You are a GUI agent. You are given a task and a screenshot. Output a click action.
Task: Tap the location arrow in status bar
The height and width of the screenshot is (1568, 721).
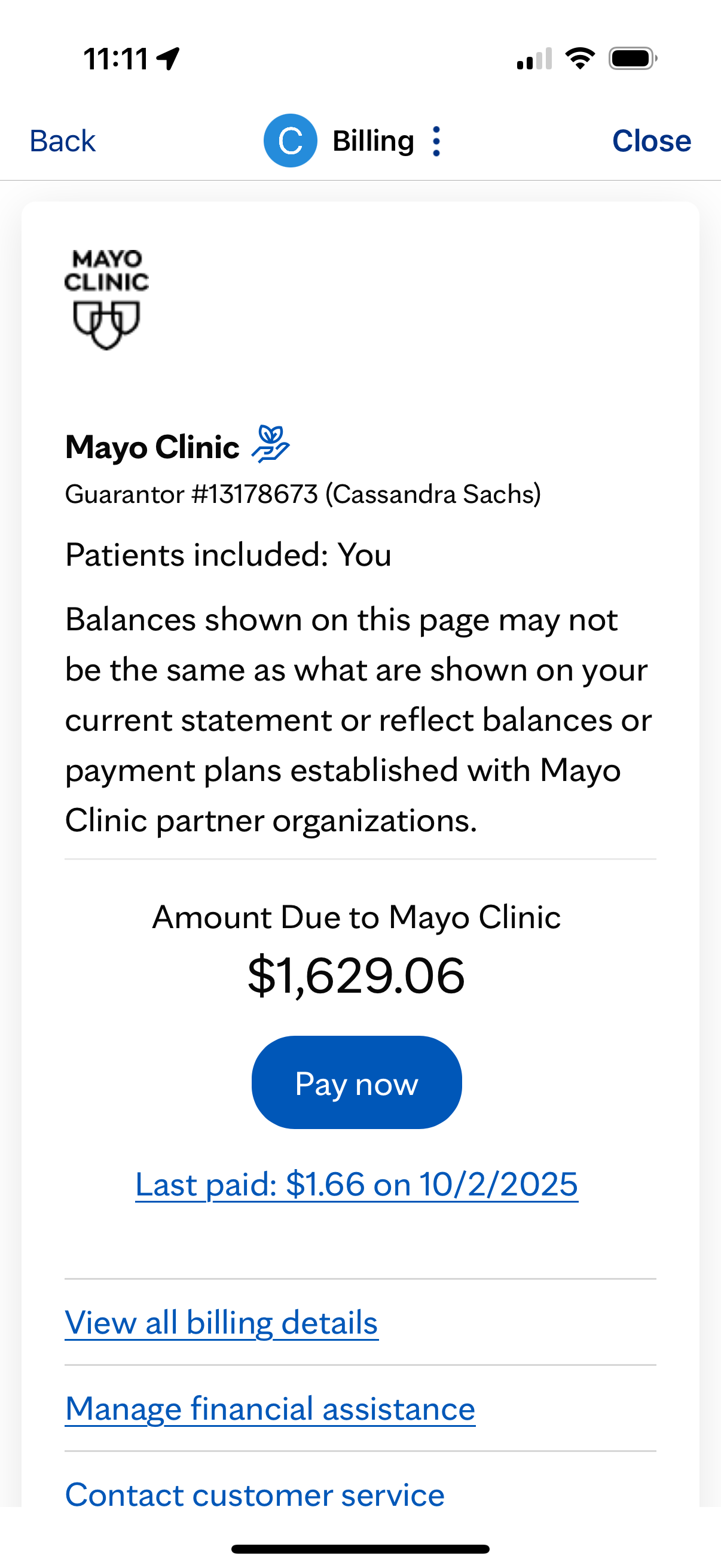pyautogui.click(x=168, y=59)
